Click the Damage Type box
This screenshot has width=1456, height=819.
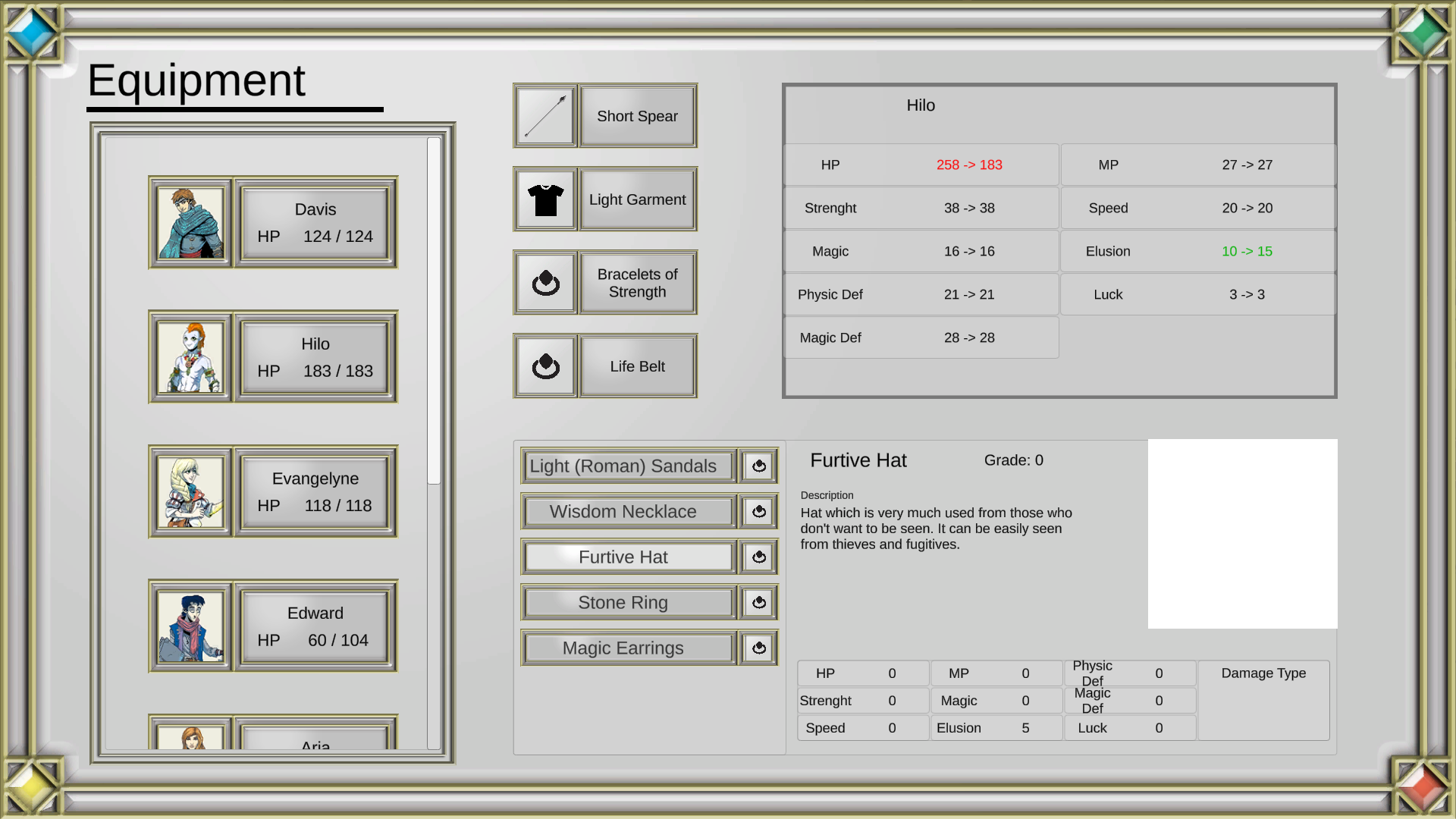coord(1263,700)
